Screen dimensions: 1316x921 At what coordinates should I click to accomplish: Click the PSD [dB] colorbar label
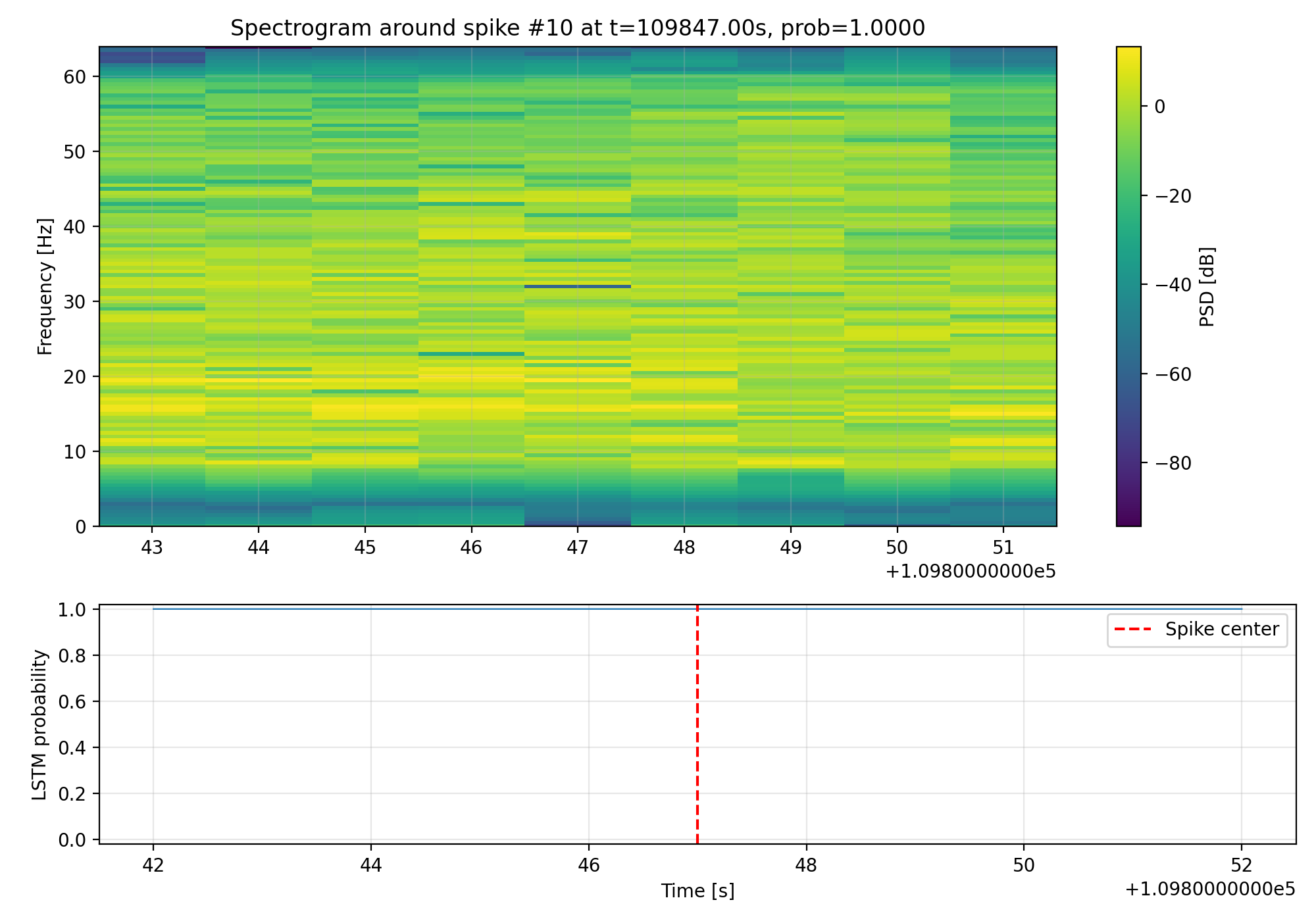(x=1206, y=287)
